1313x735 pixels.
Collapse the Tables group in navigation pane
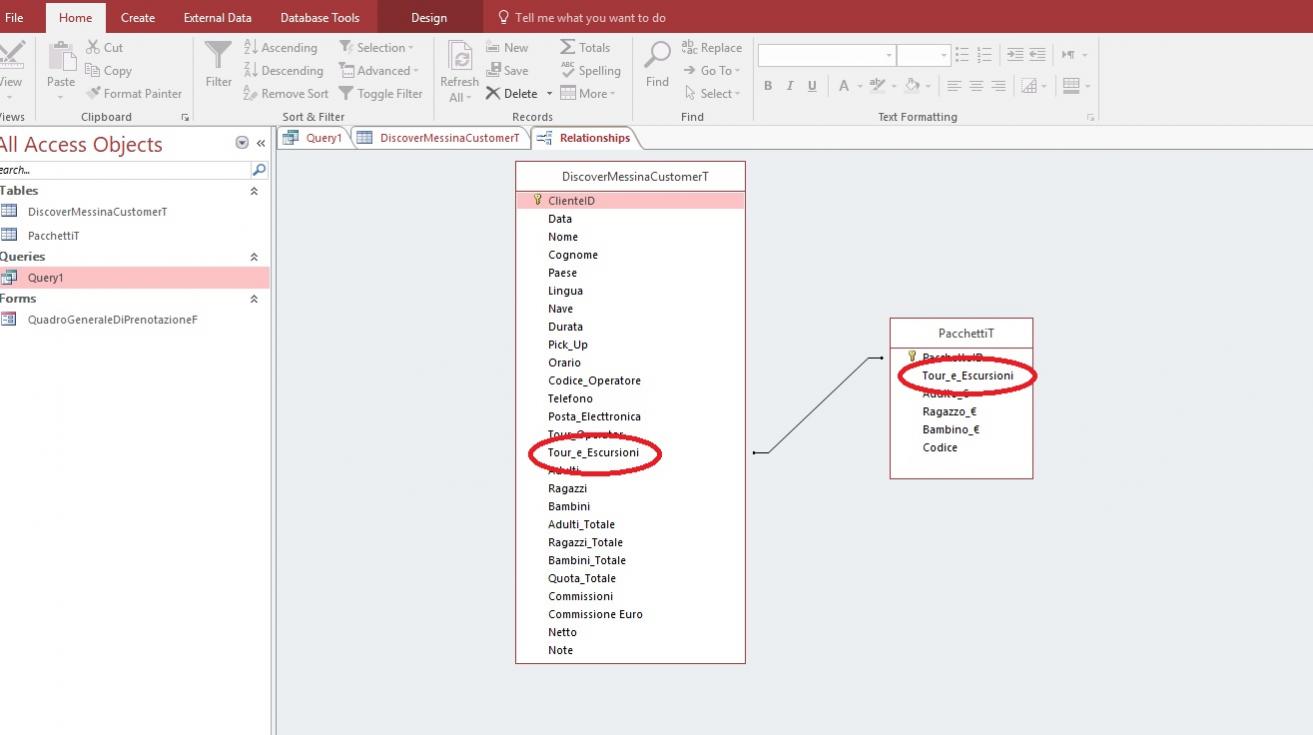pos(254,191)
